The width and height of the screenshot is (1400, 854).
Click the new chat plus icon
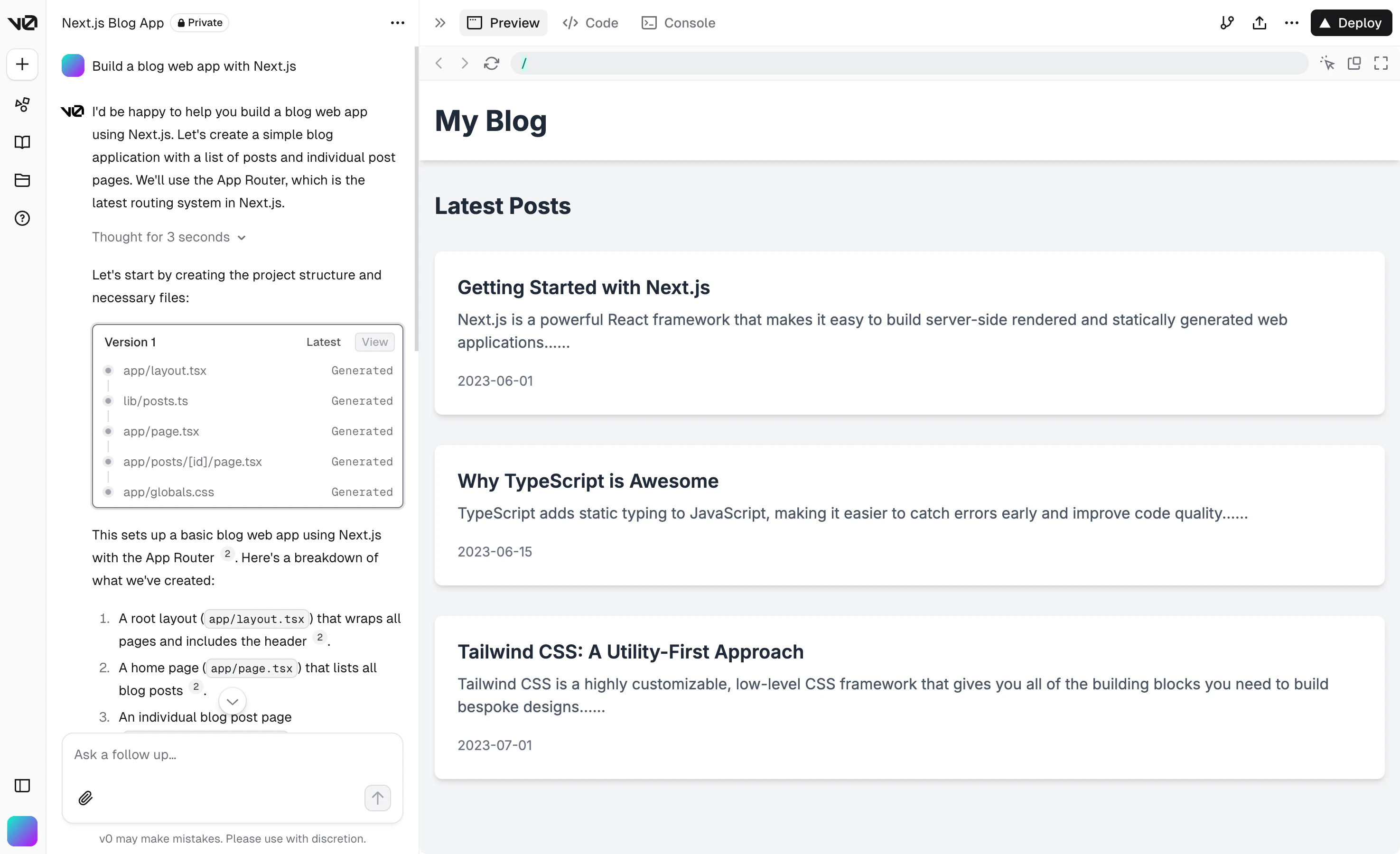coord(22,64)
